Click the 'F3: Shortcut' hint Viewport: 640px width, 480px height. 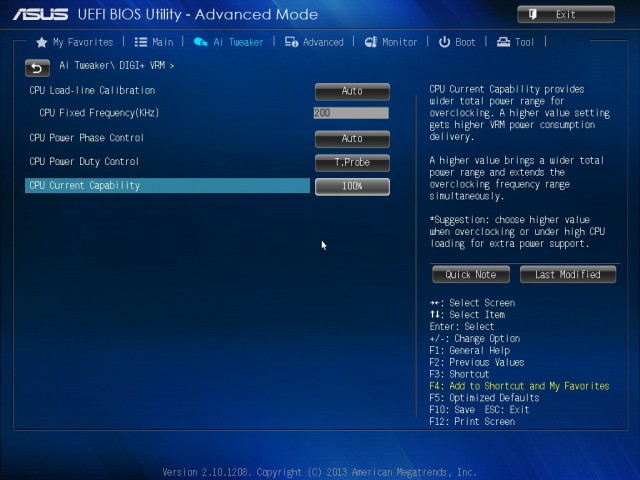coord(459,374)
